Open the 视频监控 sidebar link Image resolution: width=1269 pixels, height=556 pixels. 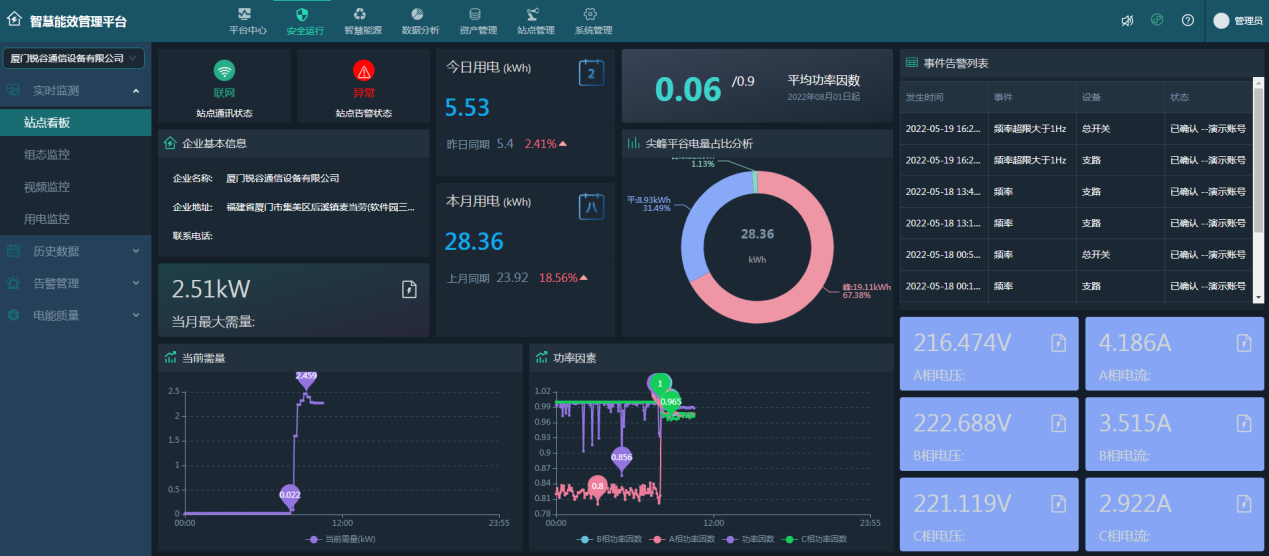coord(47,187)
